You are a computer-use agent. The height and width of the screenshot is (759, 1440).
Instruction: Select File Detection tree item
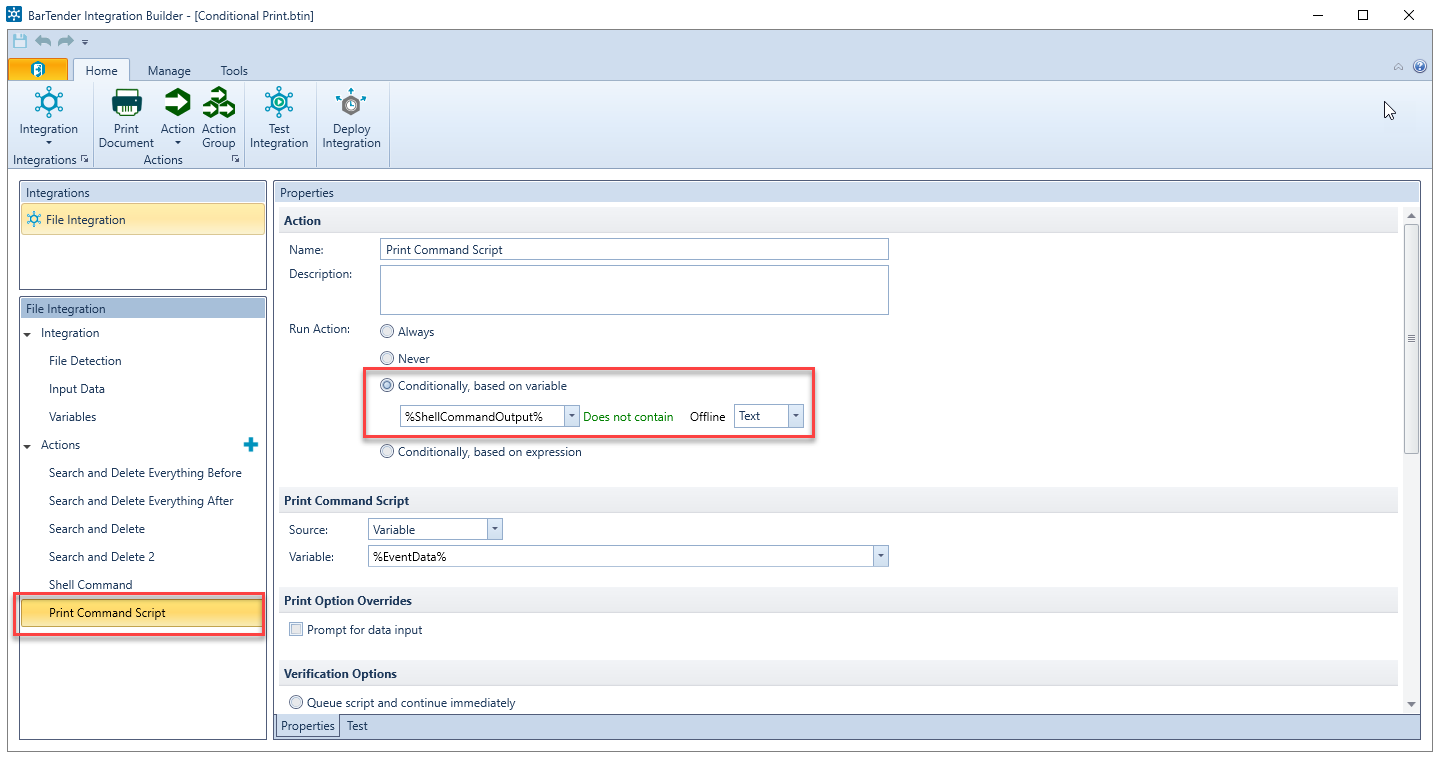tap(85, 361)
